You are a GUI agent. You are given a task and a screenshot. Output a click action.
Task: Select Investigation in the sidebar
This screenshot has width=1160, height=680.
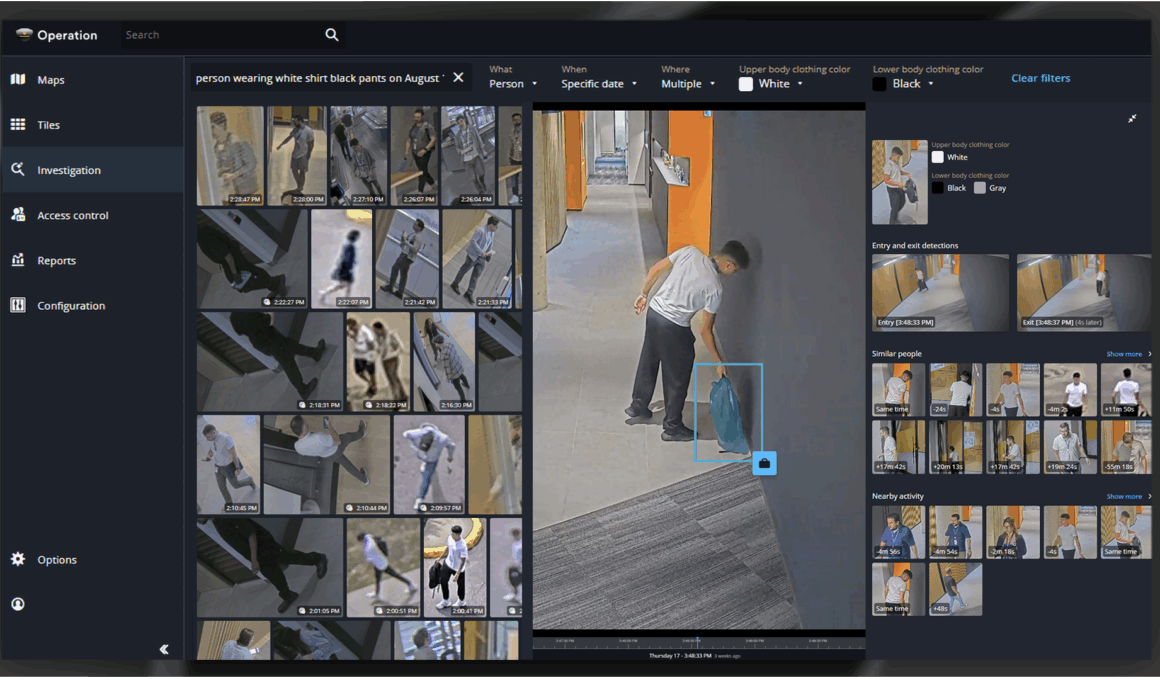[92, 170]
